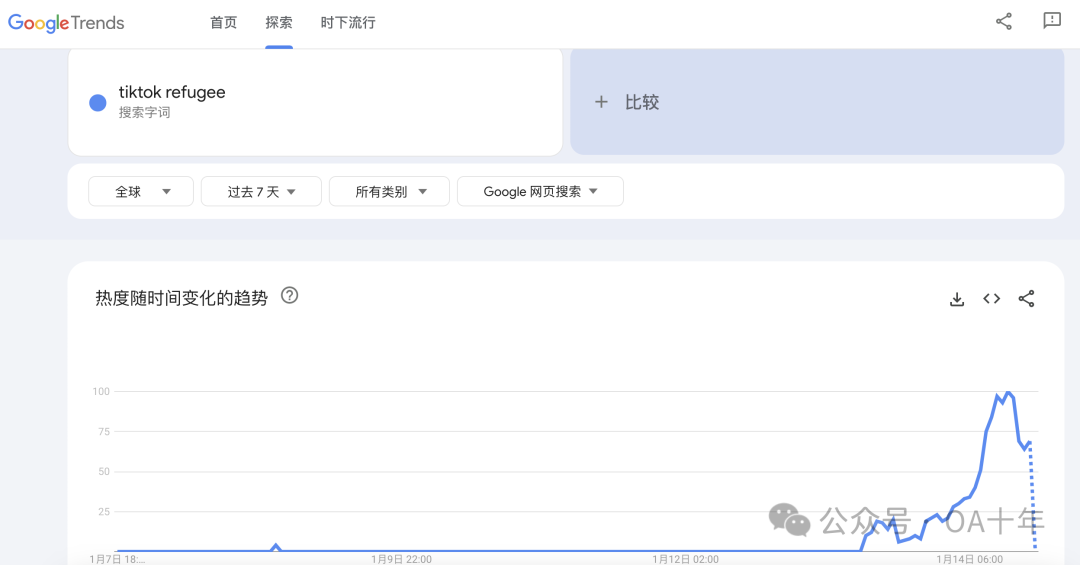Viewport: 1080px width, 565px height.
Task: Click the 搜索字词 label under the term
Action: (x=144, y=112)
